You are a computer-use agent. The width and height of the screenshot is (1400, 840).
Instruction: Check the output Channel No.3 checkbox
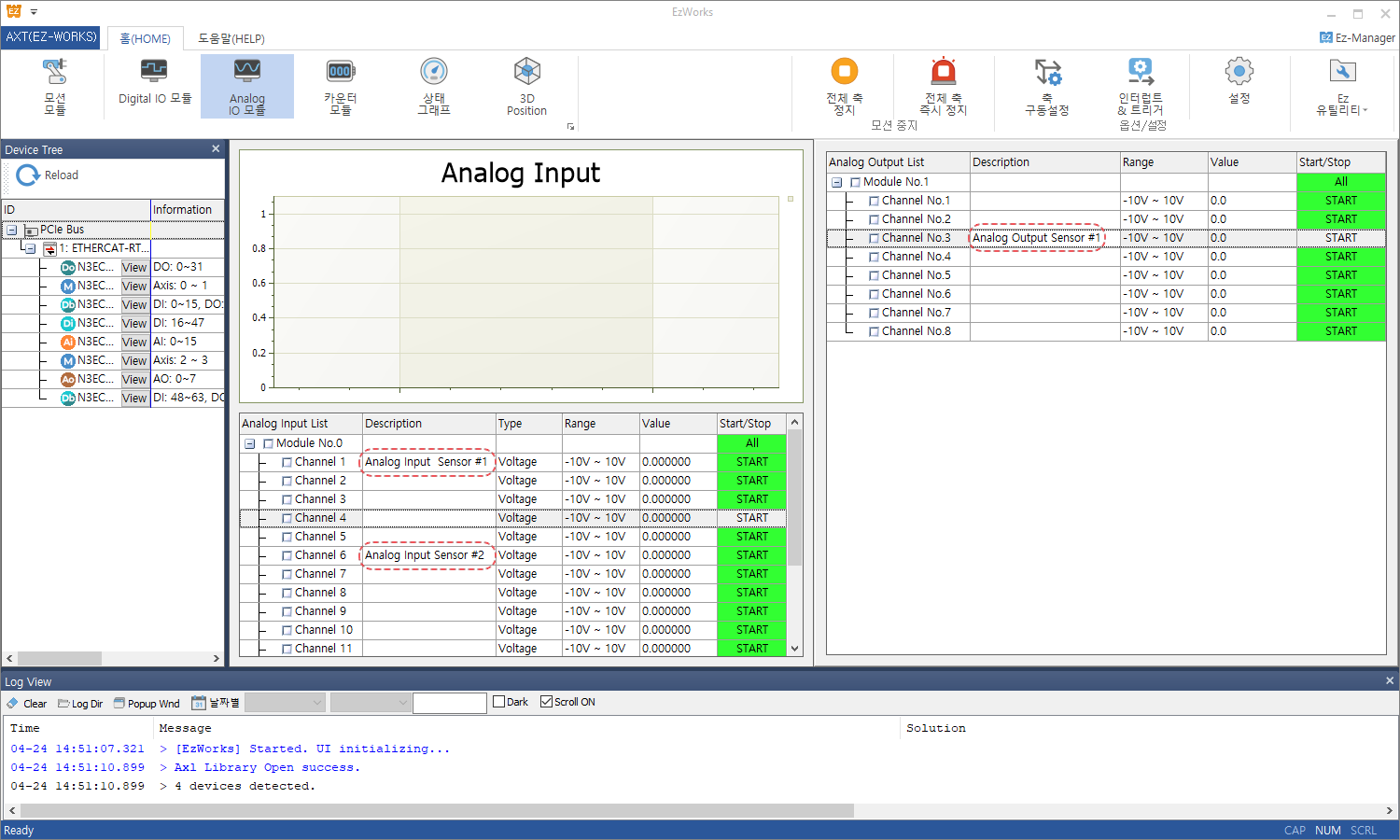pos(874,238)
